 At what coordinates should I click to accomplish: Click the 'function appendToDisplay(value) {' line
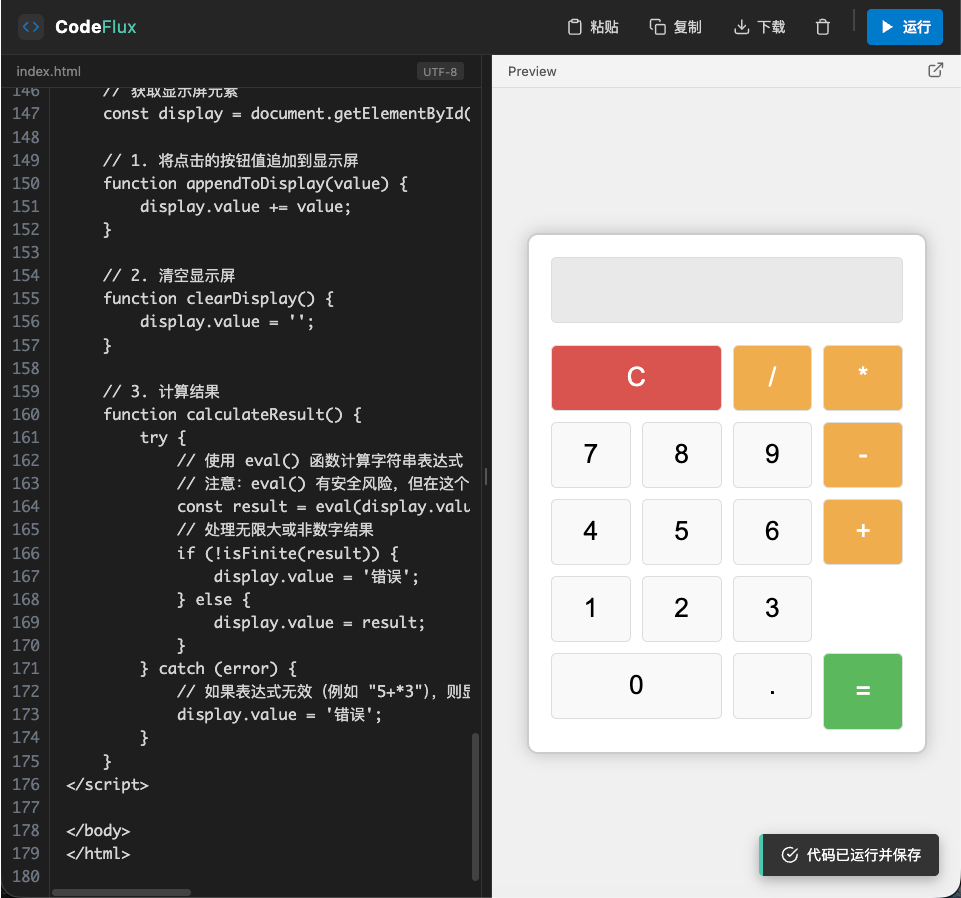coord(256,183)
